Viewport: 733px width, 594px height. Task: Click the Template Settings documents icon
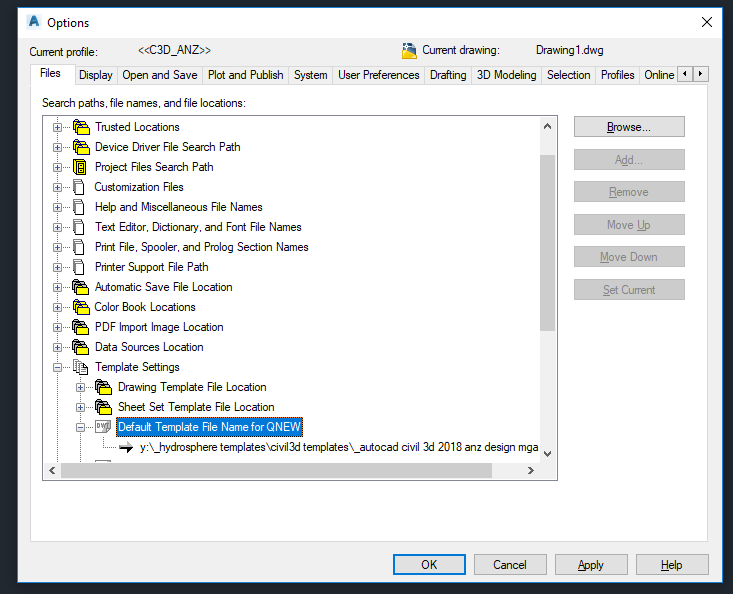pos(80,367)
